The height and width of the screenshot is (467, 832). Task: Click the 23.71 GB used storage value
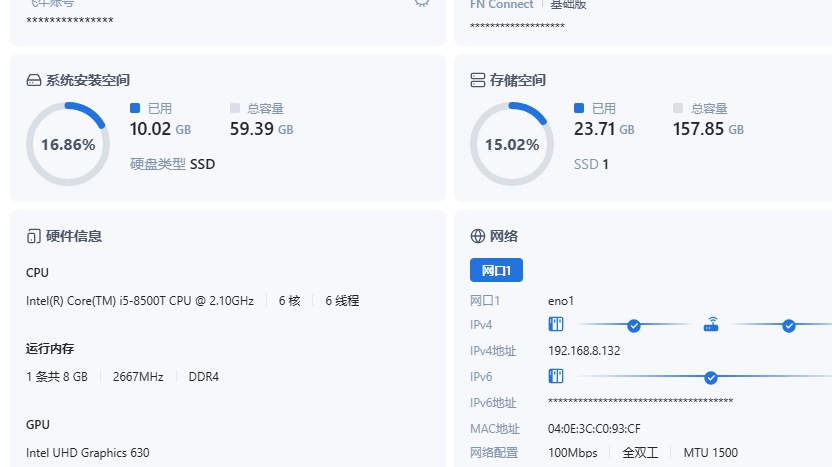(x=604, y=129)
